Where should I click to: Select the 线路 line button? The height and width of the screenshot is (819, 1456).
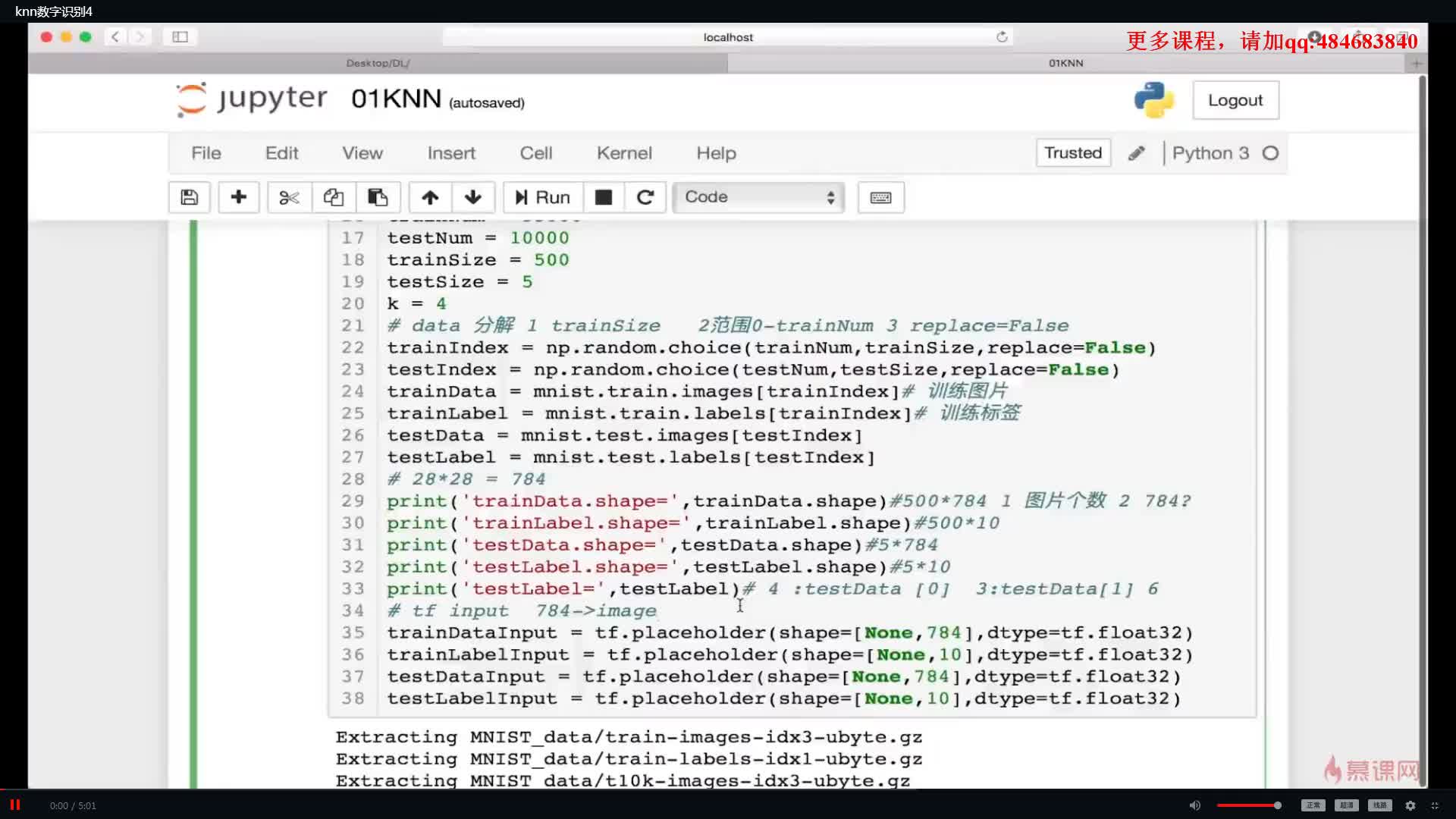tap(1380, 805)
